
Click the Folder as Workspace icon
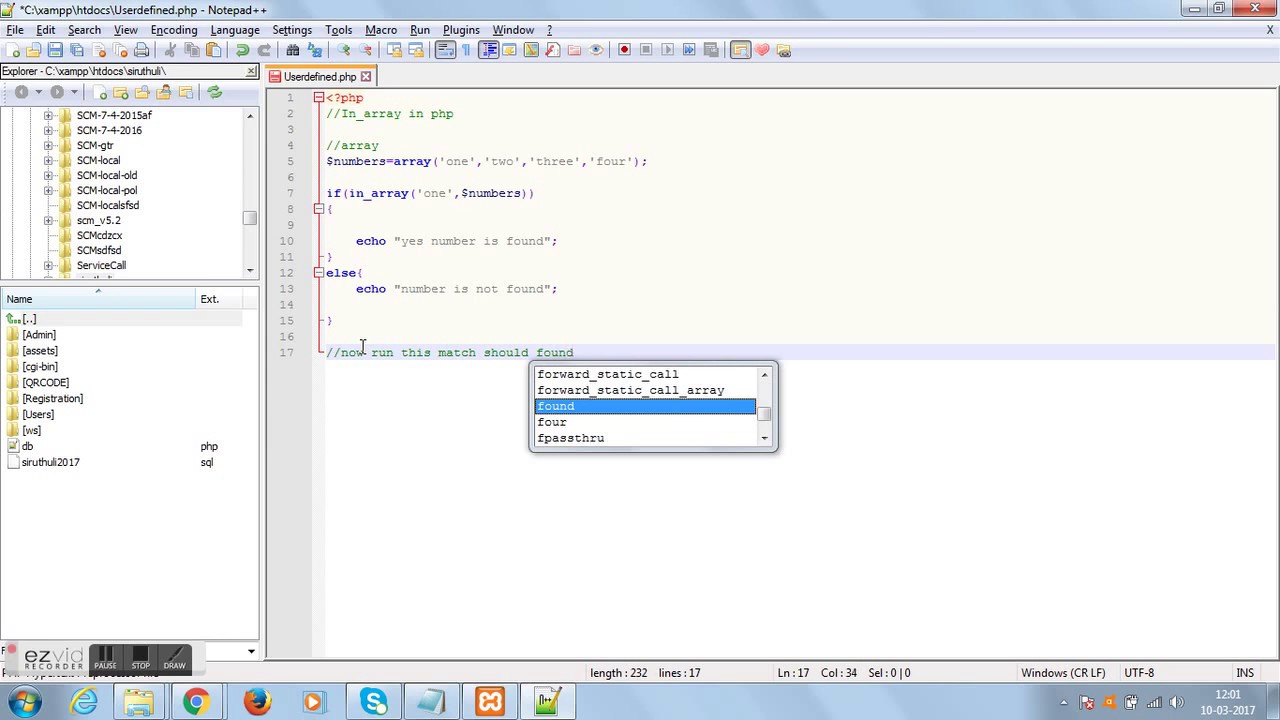(x=574, y=50)
